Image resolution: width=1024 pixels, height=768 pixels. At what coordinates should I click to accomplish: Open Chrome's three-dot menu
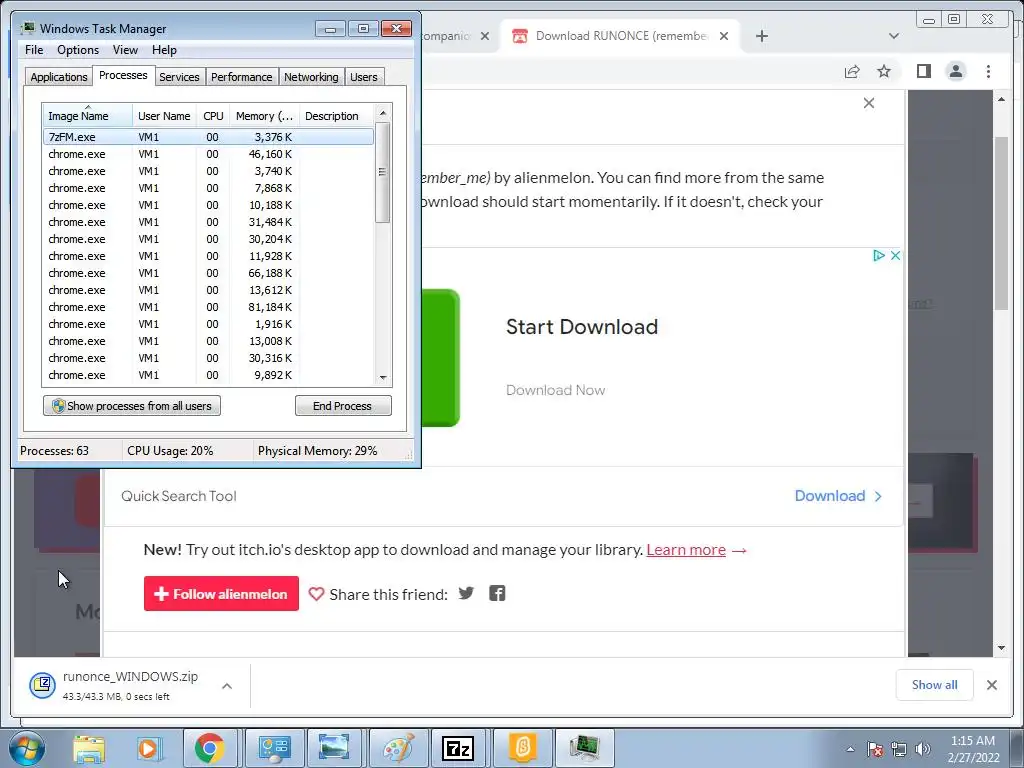pyautogui.click(x=988, y=71)
